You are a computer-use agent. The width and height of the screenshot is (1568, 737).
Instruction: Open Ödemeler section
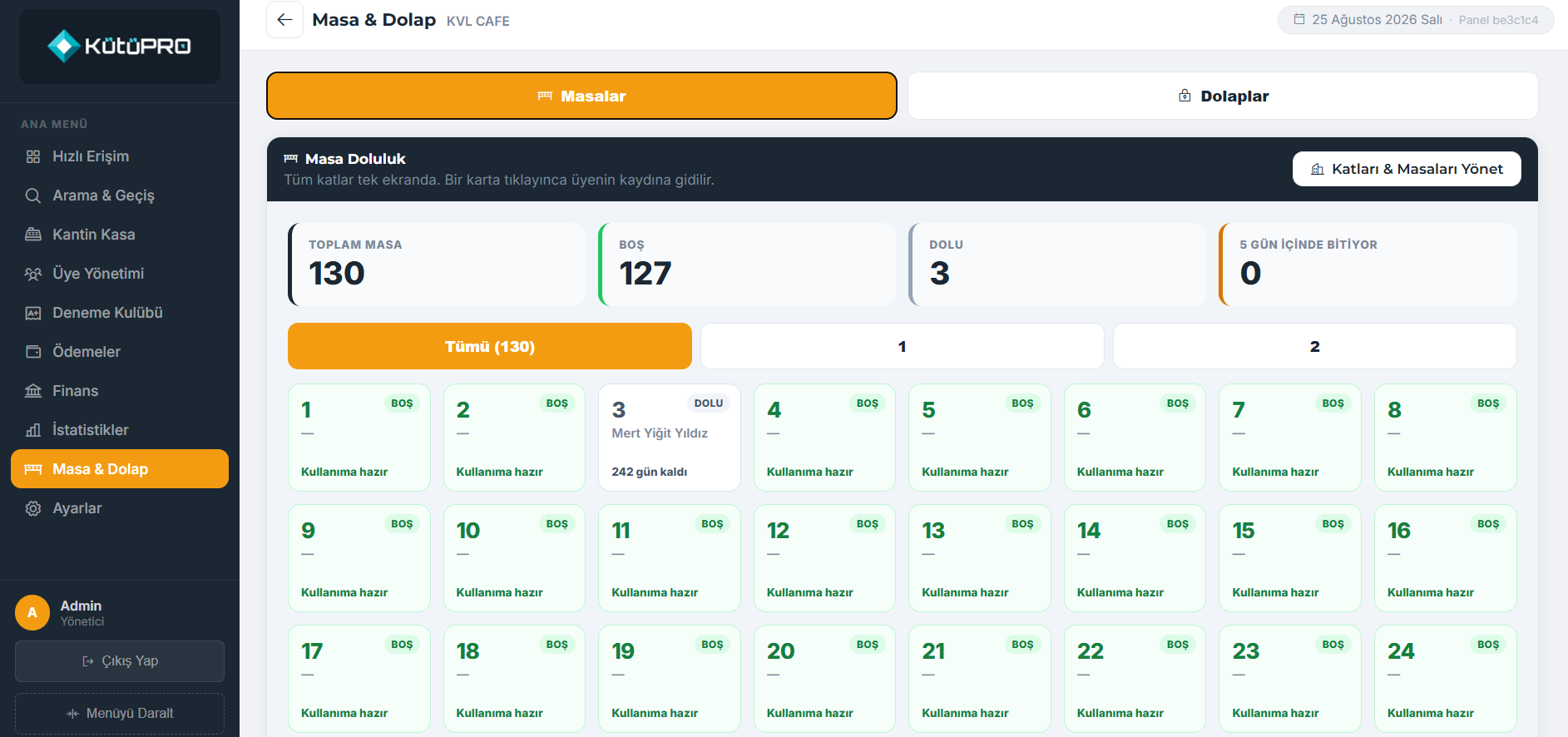[x=120, y=352]
